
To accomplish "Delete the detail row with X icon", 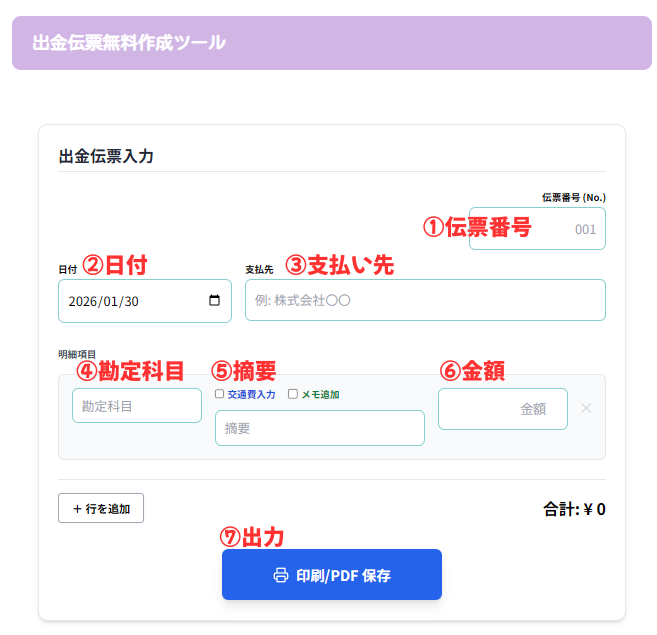I will pyautogui.click(x=586, y=408).
